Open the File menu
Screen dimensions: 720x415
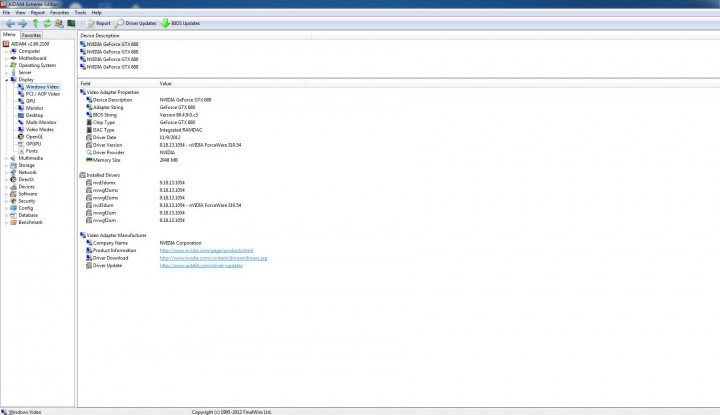point(6,13)
